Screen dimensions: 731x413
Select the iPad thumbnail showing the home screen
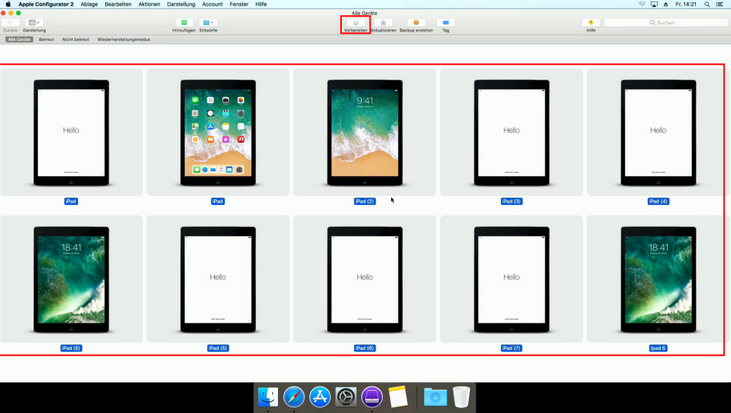218,132
